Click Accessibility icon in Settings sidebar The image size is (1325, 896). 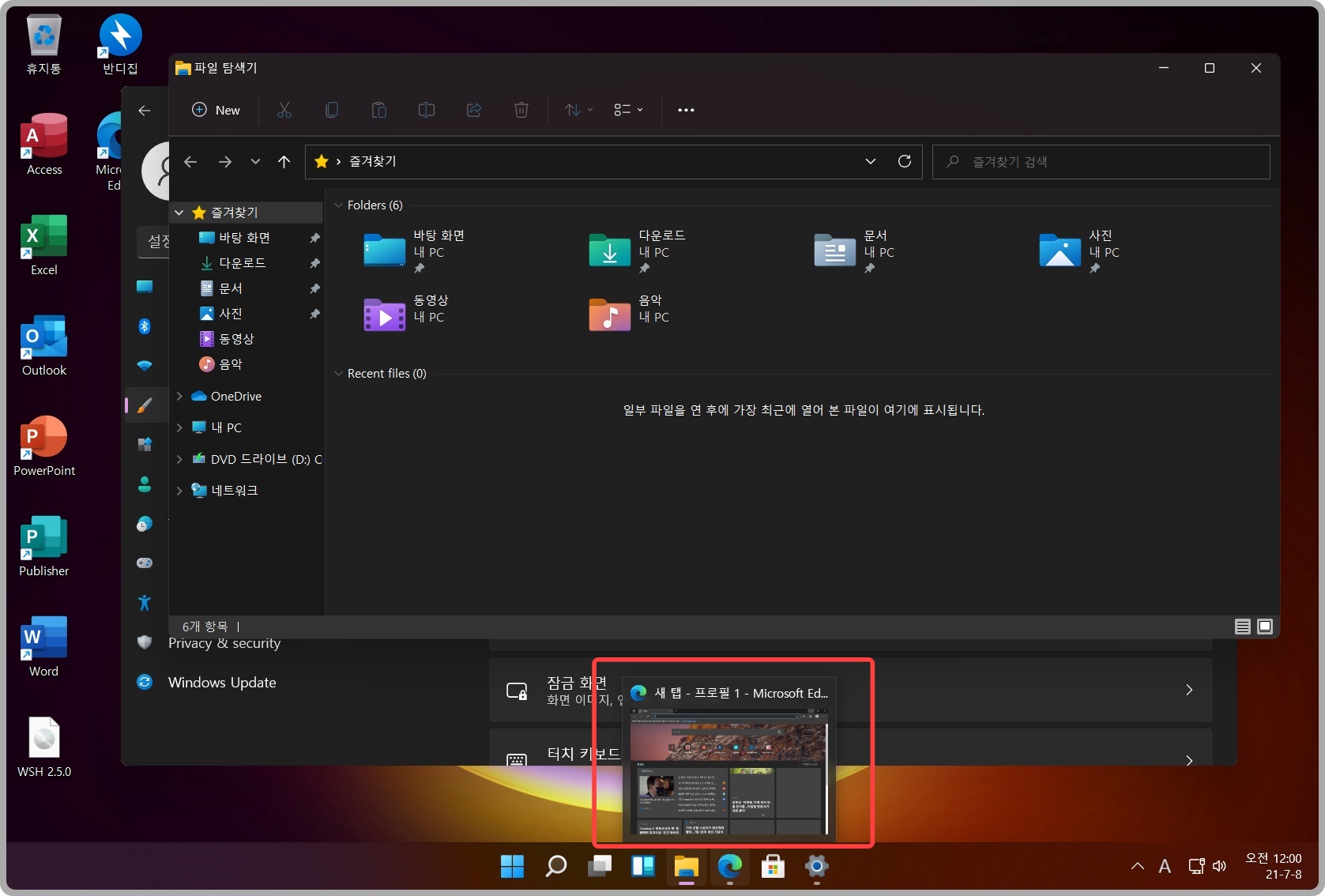pyautogui.click(x=145, y=603)
